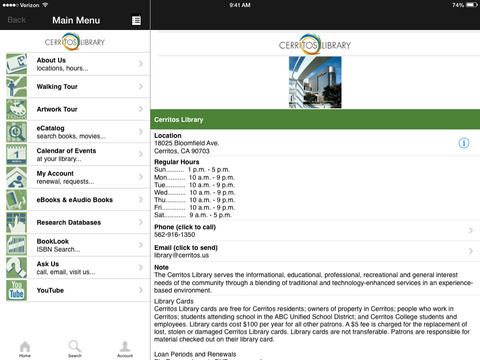Open eBooks & eAudio Books entry
The height and width of the screenshot is (360, 480).
(78, 200)
